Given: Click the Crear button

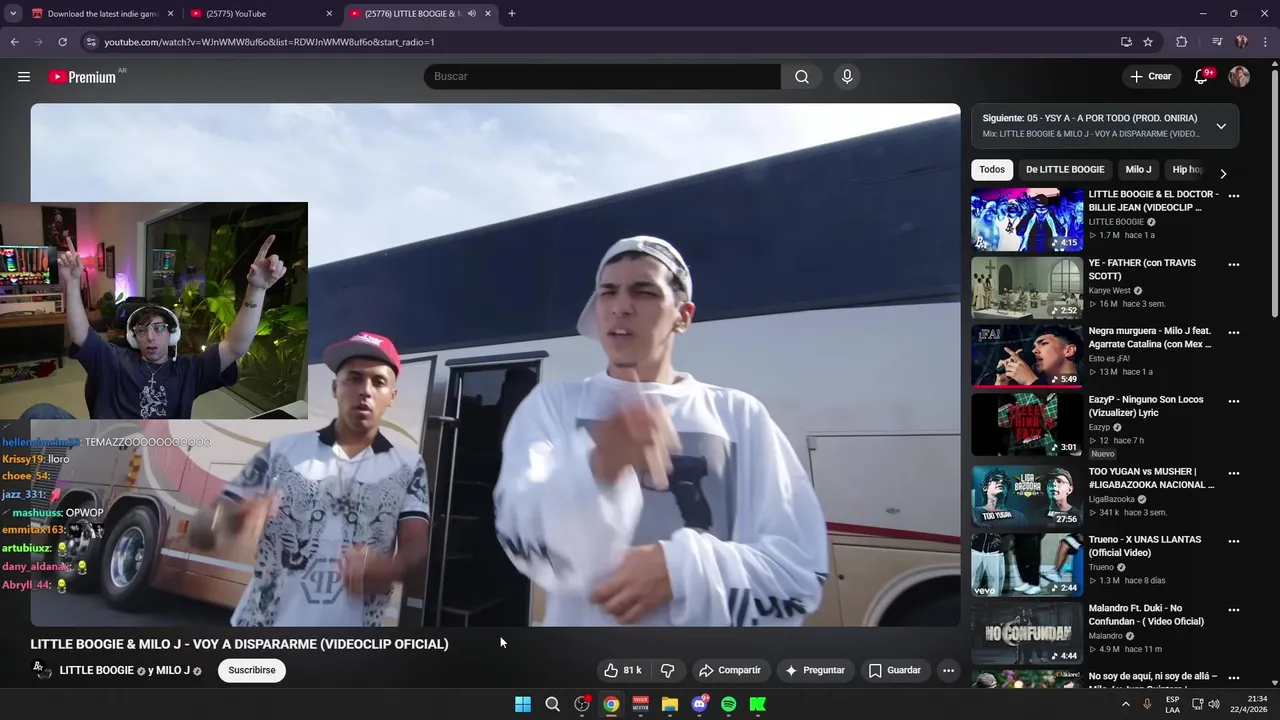Looking at the screenshot, I should pyautogui.click(x=1151, y=77).
